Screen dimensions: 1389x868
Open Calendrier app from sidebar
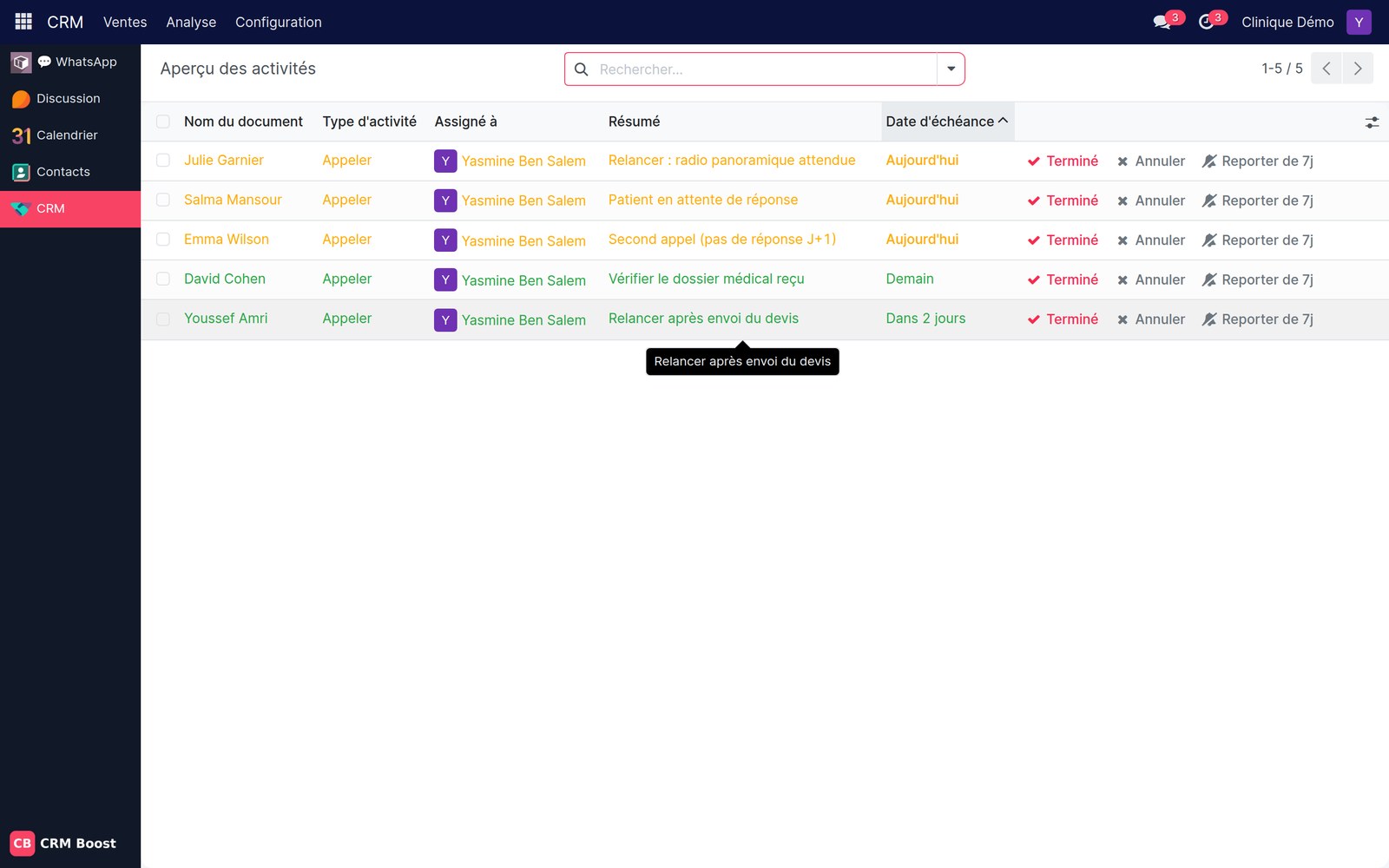69,135
